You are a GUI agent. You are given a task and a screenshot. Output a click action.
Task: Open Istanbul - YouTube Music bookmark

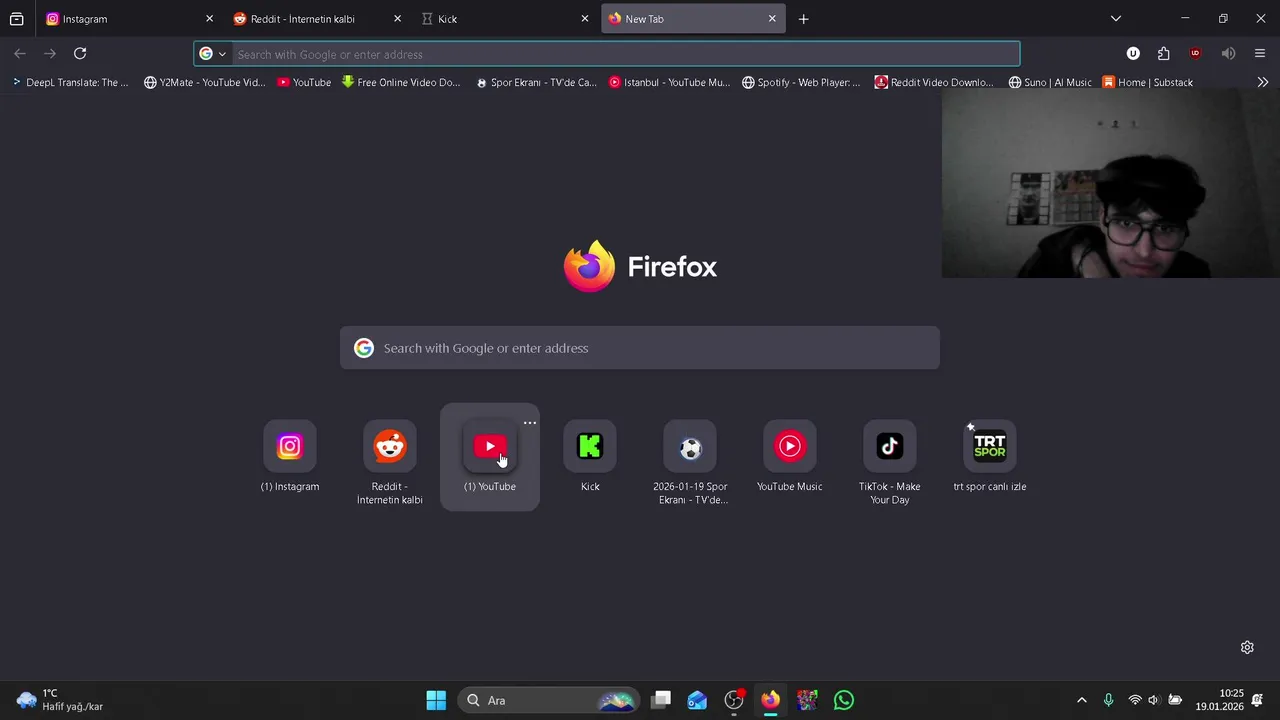(x=670, y=83)
